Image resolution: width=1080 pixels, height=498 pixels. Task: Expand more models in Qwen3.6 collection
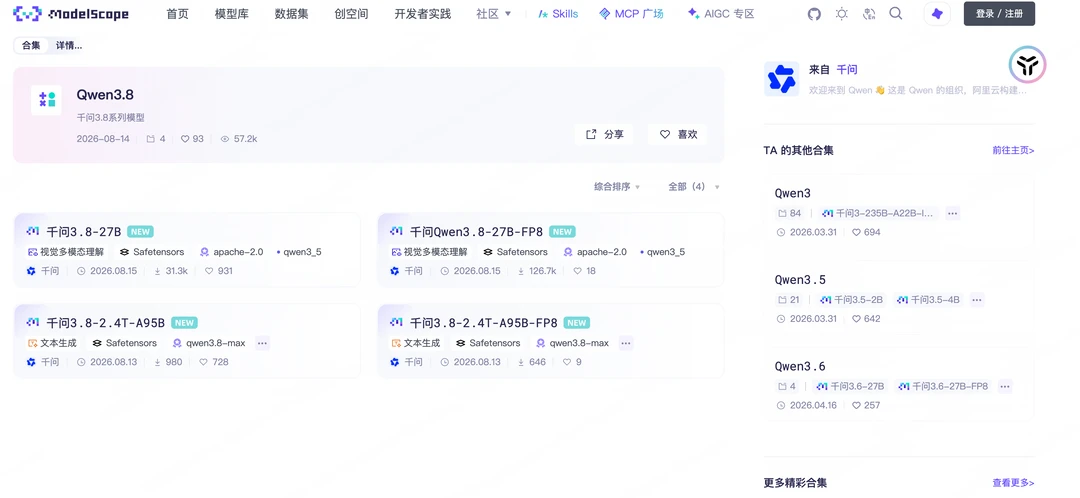[1005, 386]
